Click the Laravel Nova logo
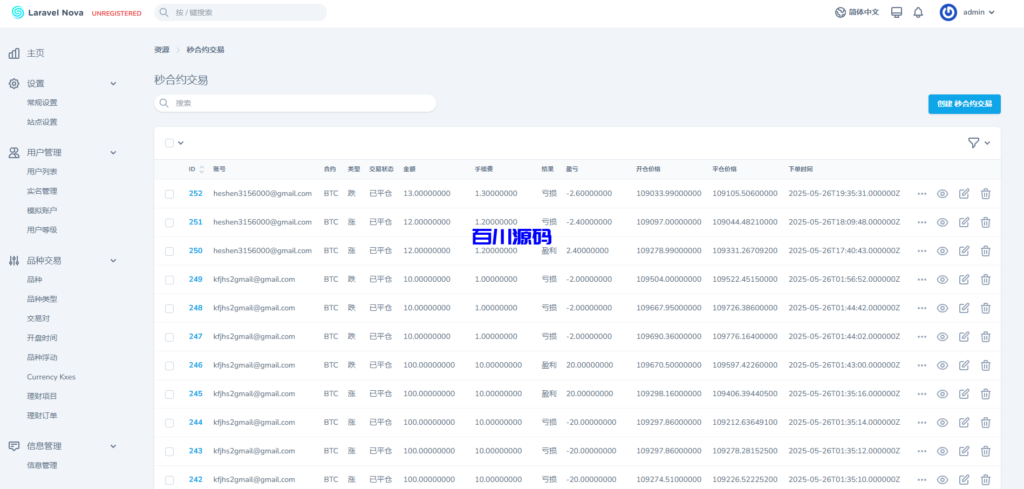1024x489 pixels. (x=62, y=13)
